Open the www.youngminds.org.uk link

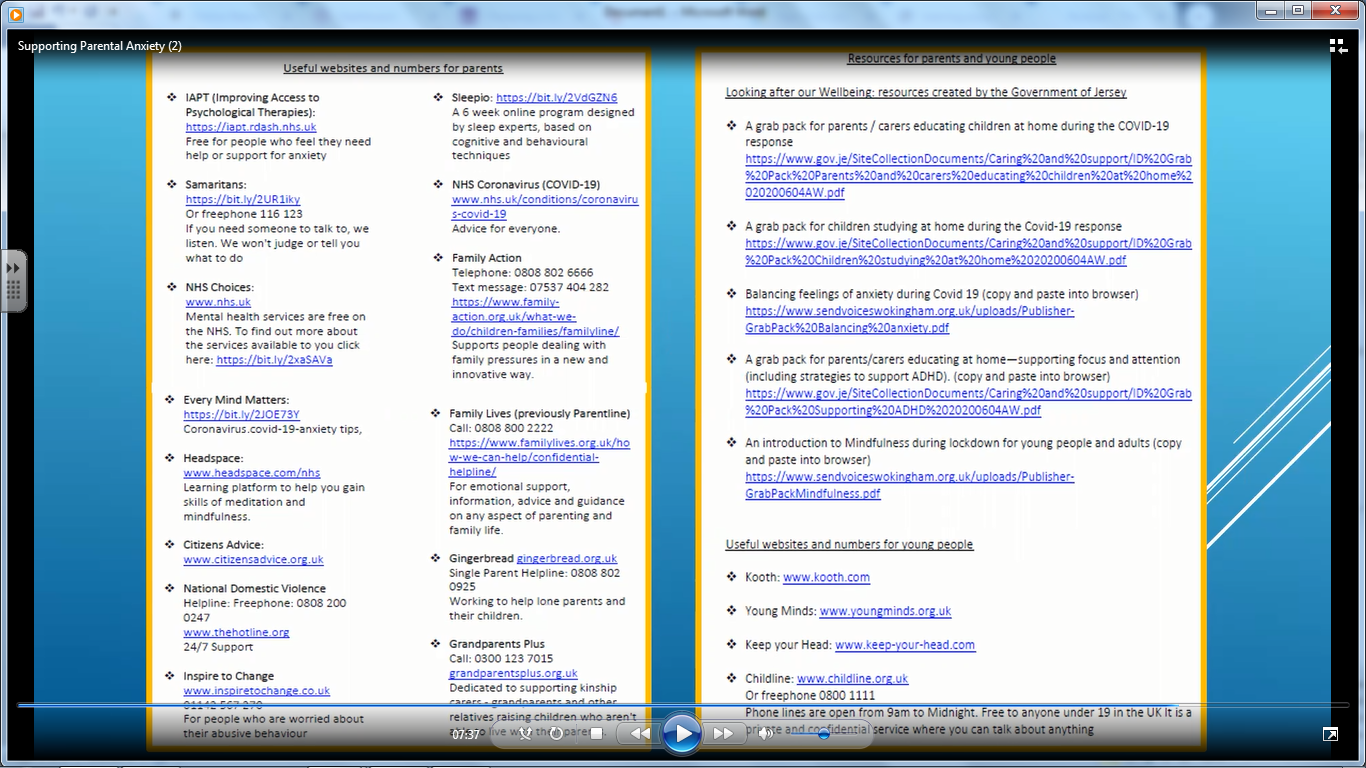pos(885,611)
